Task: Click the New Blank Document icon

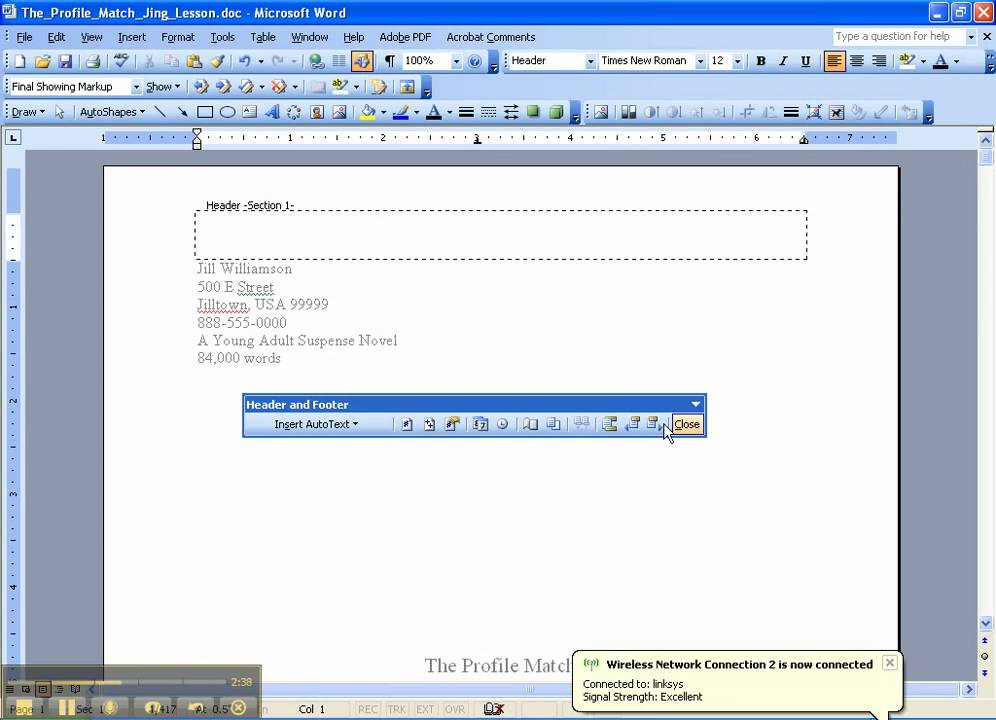Action: (x=20, y=61)
